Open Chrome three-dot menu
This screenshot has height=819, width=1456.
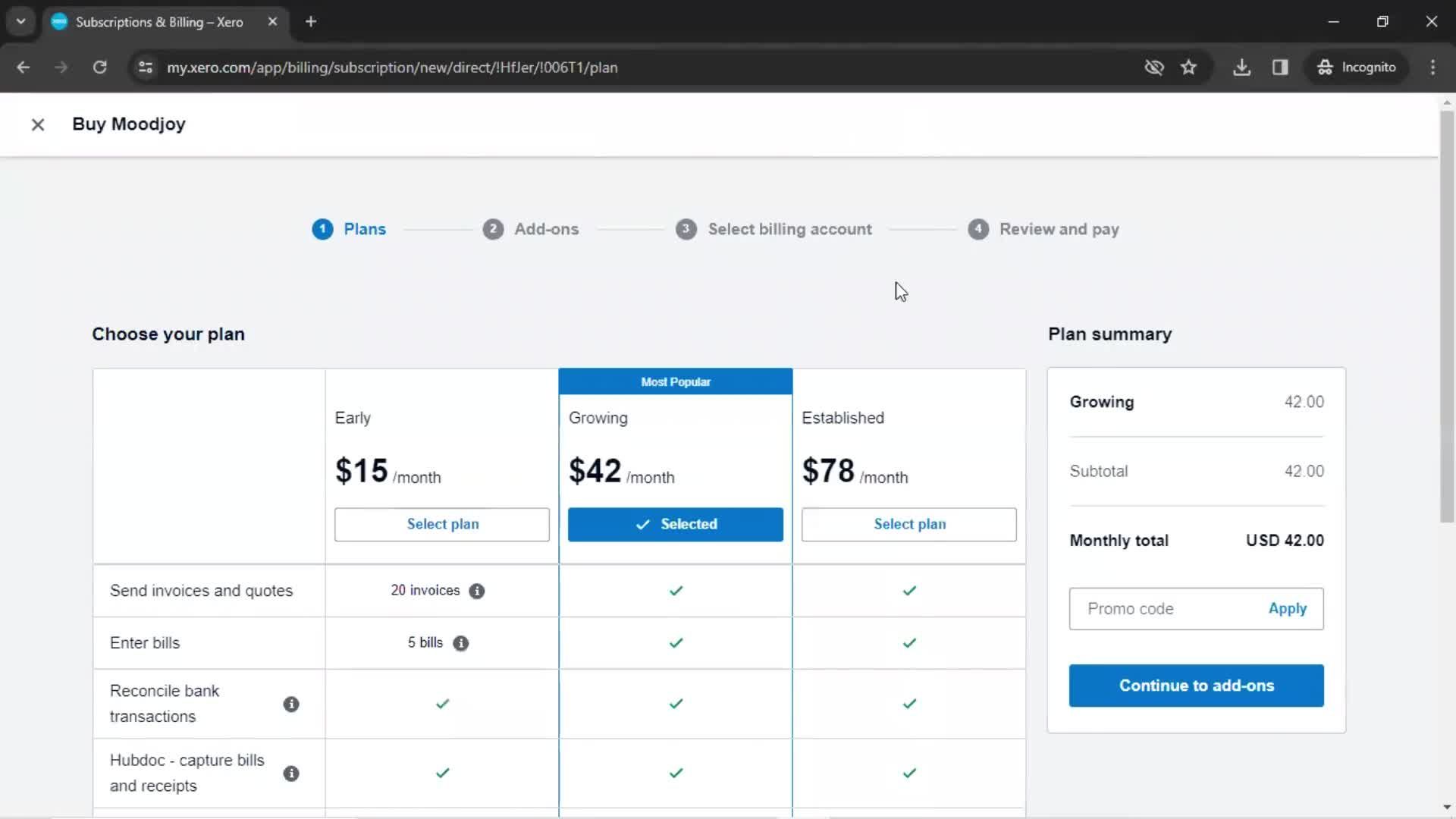[x=1432, y=67]
